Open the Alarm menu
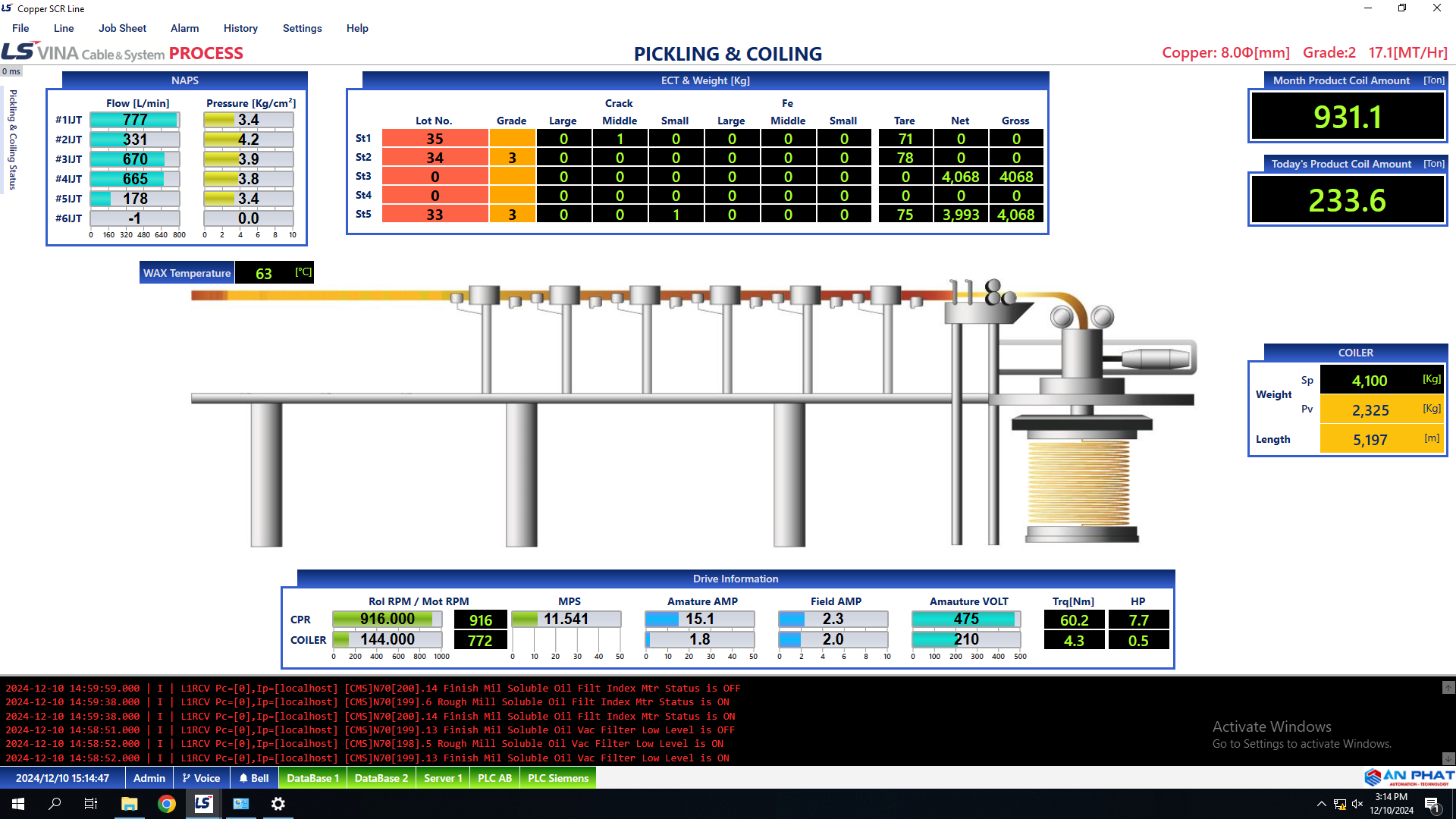1456x819 pixels. (184, 28)
